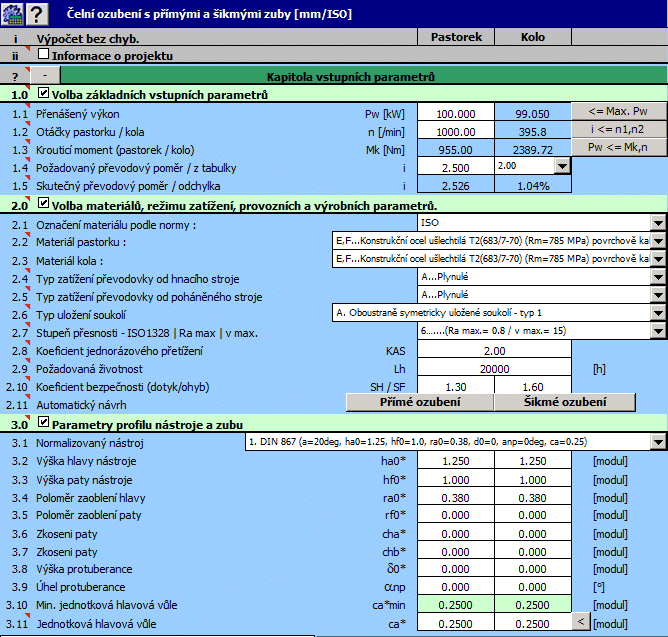
Task: Click the wheel protuberance angle αnp field
Action: [533, 587]
